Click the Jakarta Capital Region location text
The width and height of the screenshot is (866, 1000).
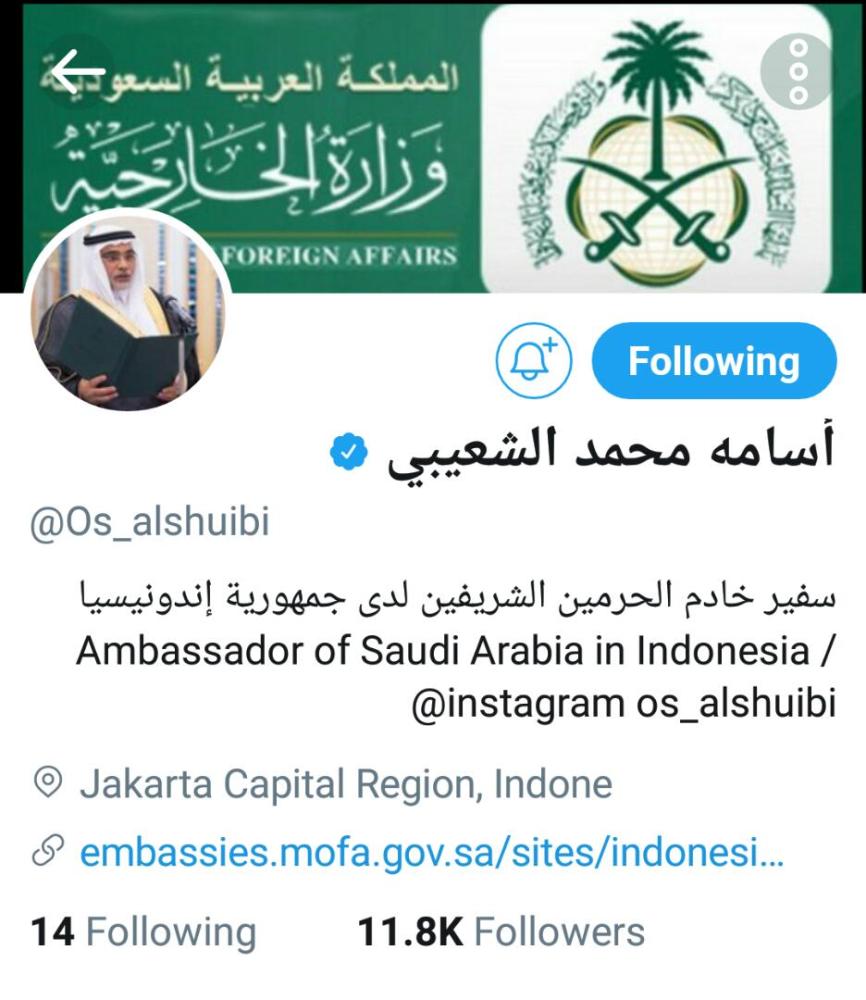click(346, 784)
